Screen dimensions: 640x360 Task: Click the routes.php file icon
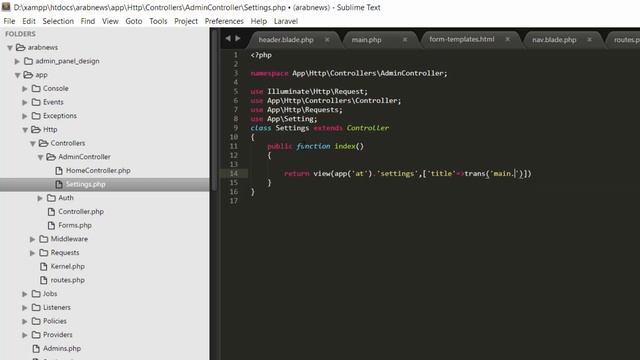44,280
